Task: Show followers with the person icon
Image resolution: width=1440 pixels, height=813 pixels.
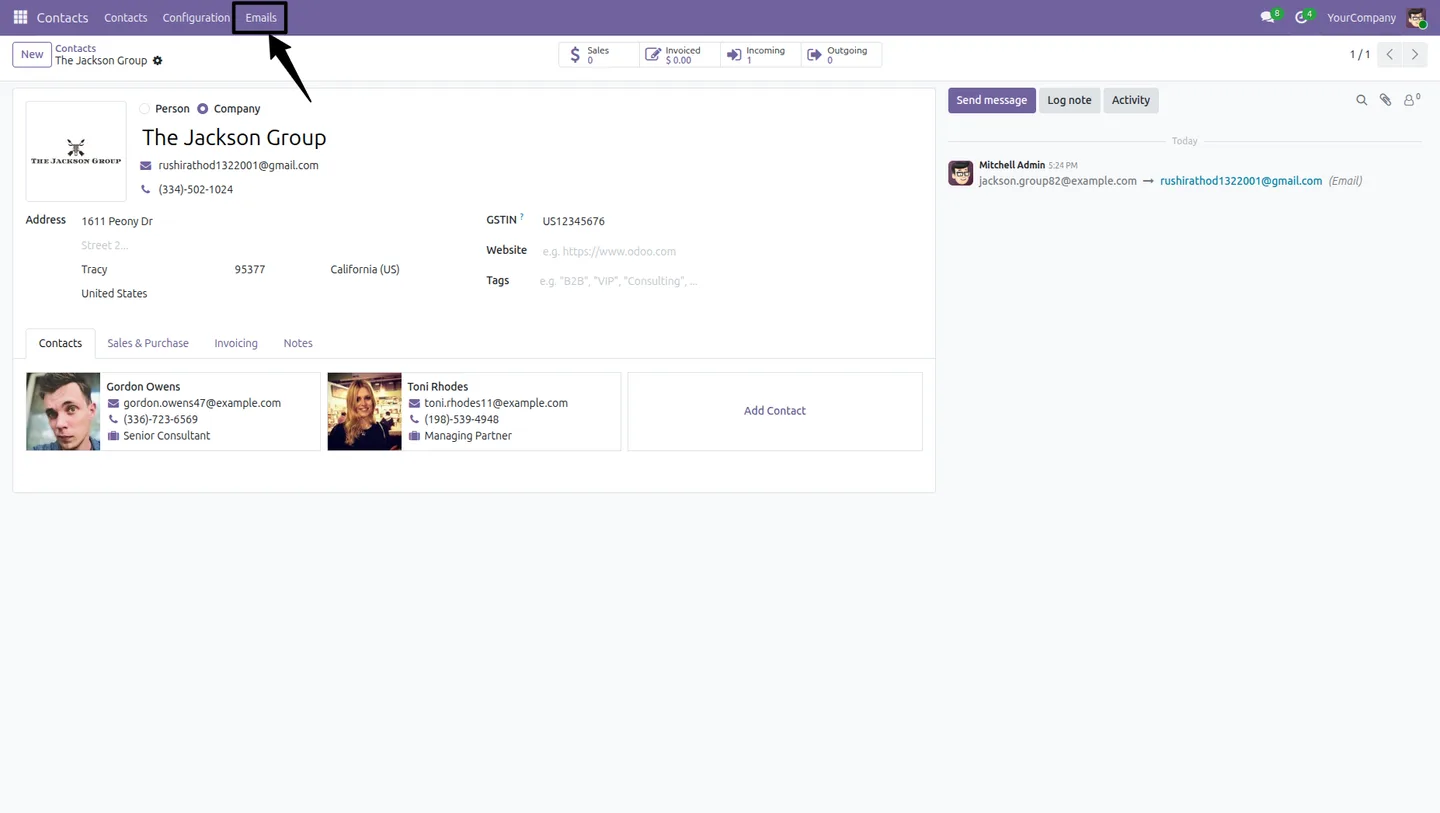Action: [x=1411, y=100]
